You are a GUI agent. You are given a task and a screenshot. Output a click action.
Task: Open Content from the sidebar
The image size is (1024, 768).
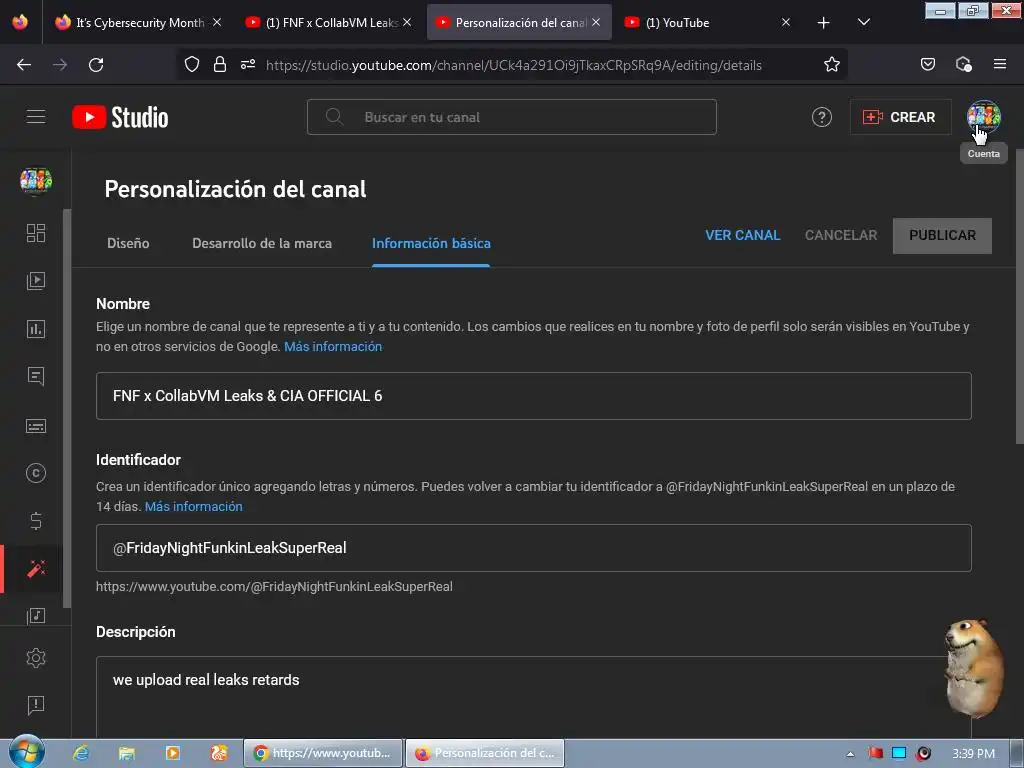tap(36, 281)
